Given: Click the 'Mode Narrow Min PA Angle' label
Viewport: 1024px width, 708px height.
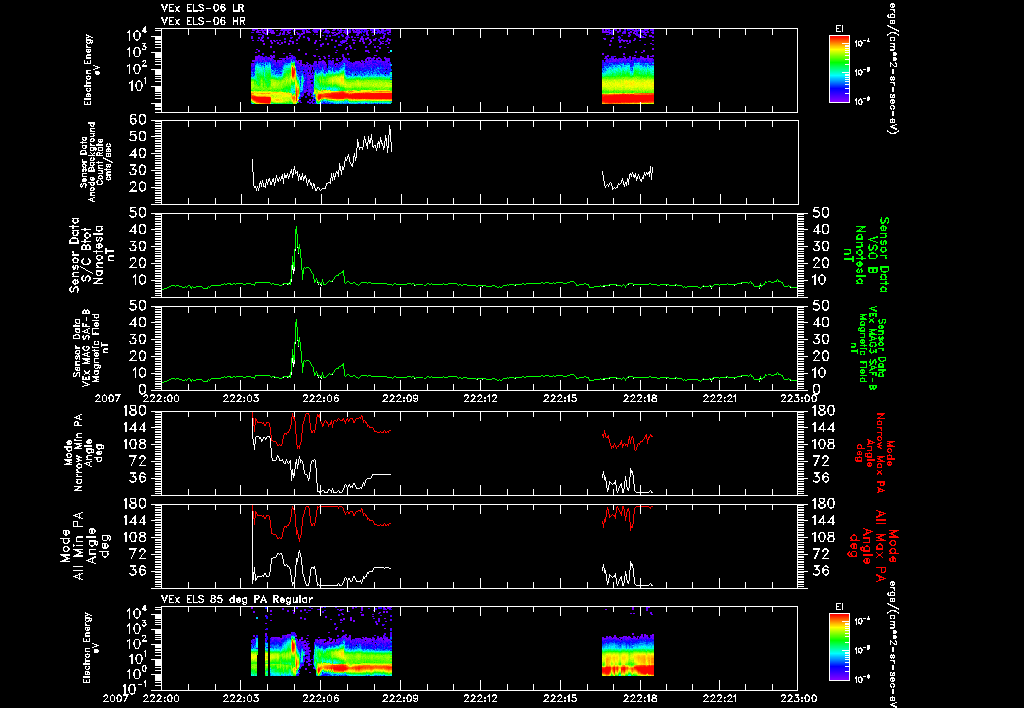Looking at the screenshot, I should [84, 452].
